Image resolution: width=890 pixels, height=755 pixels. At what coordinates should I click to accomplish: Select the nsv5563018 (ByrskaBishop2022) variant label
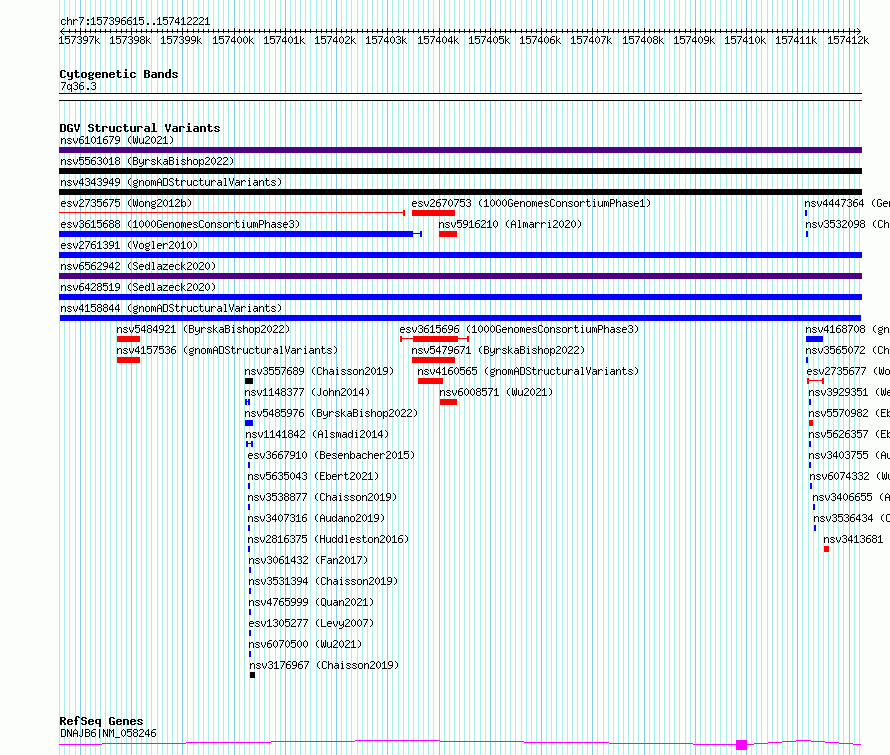(147, 161)
